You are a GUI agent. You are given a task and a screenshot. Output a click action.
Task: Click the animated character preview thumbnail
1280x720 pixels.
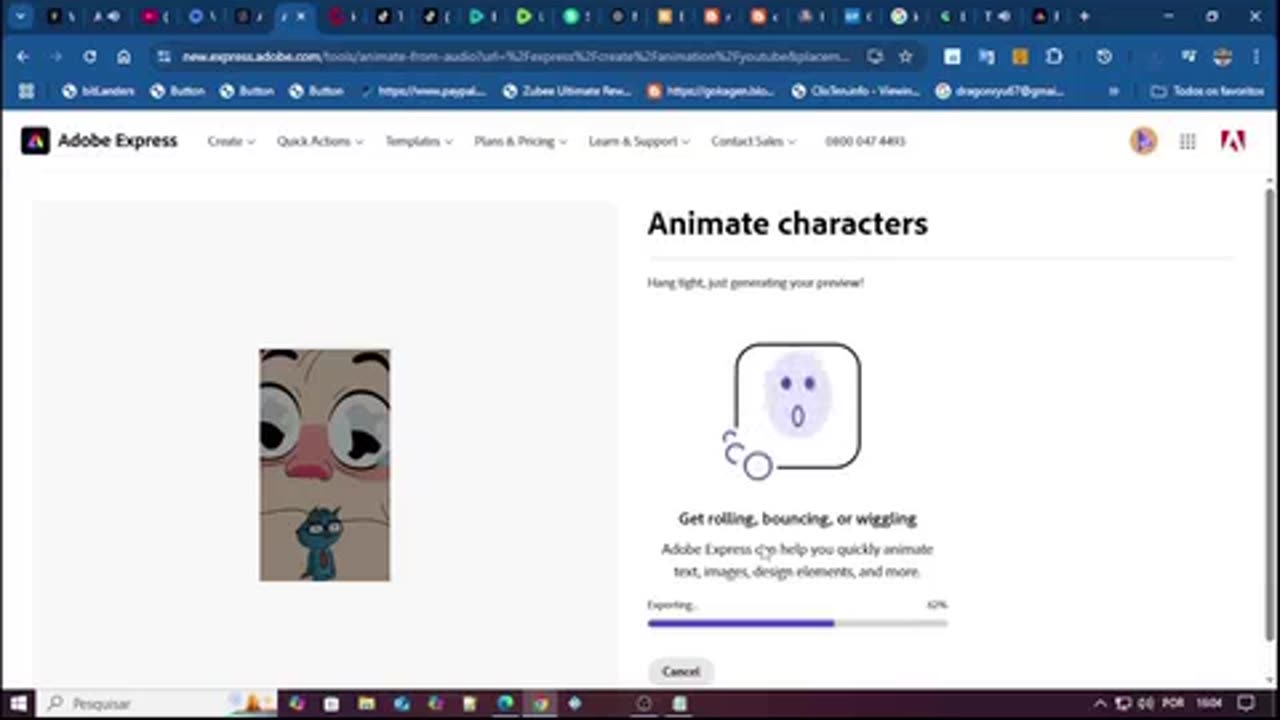tap(325, 465)
